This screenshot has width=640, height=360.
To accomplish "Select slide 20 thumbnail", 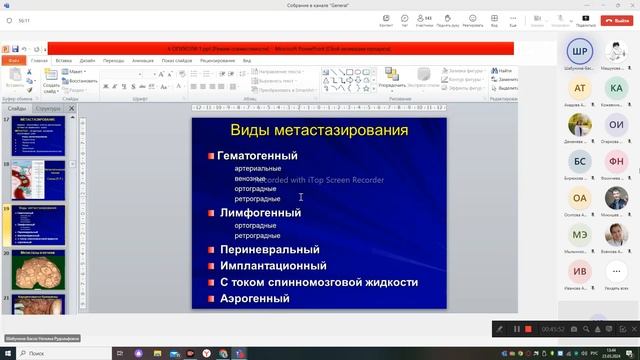I will pos(38,270).
